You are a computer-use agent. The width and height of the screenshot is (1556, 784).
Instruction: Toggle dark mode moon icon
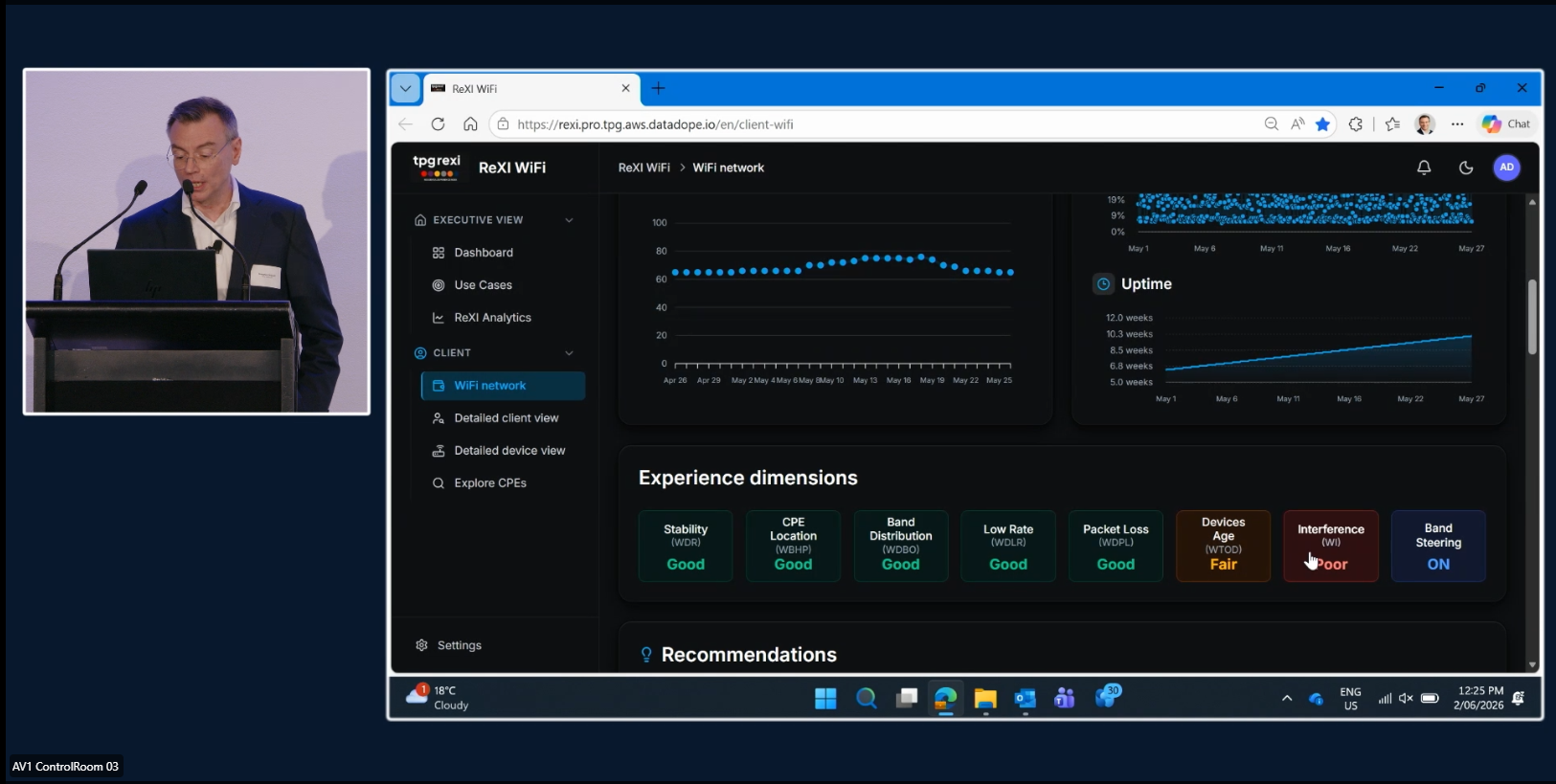[1466, 168]
